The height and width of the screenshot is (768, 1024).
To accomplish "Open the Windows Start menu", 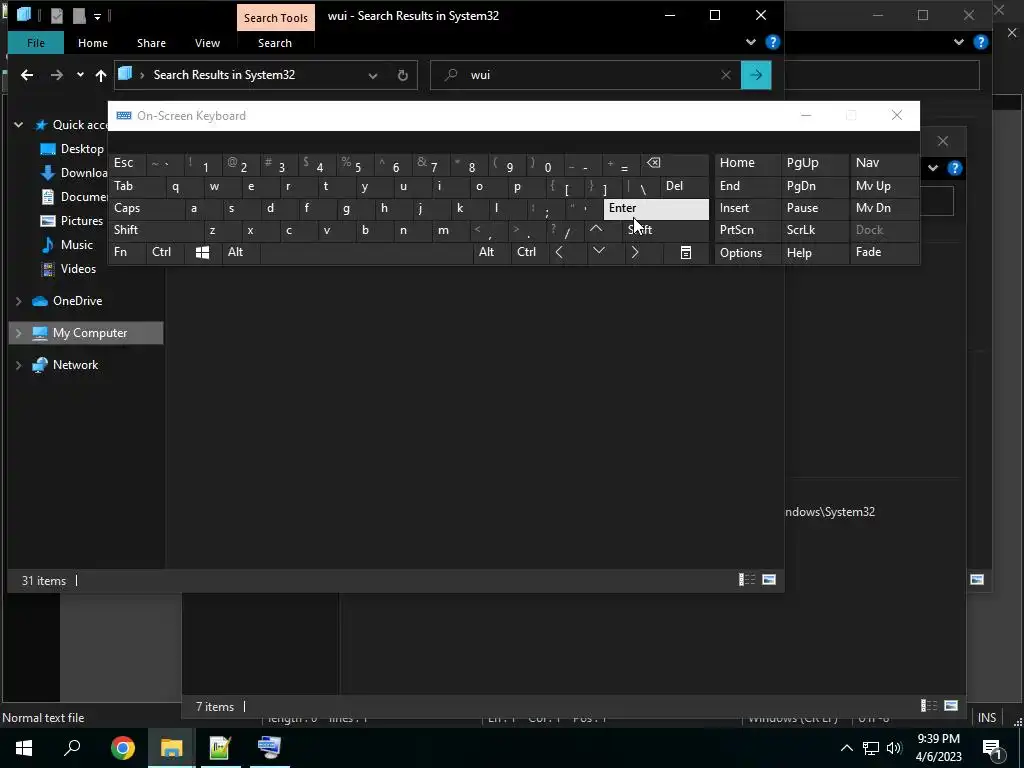I will pos(24,748).
